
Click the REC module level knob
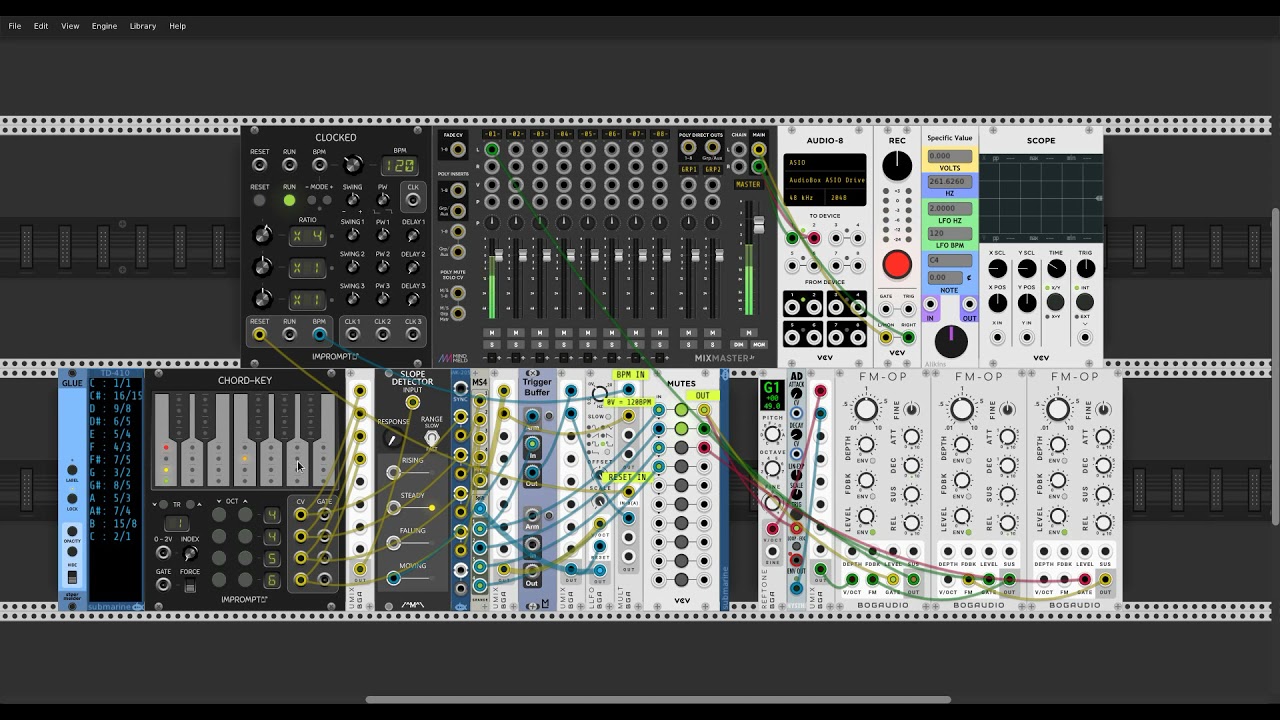tap(897, 166)
